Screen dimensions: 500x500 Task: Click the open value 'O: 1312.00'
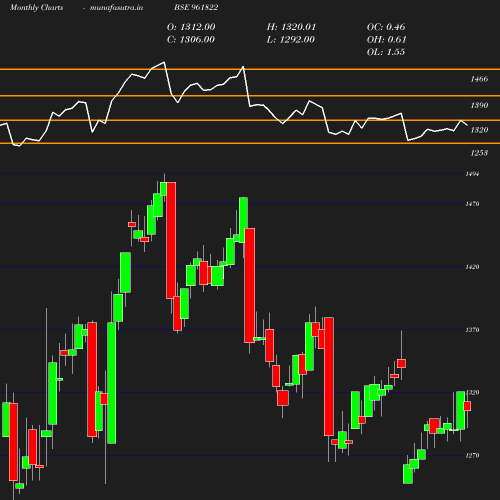(x=191, y=27)
